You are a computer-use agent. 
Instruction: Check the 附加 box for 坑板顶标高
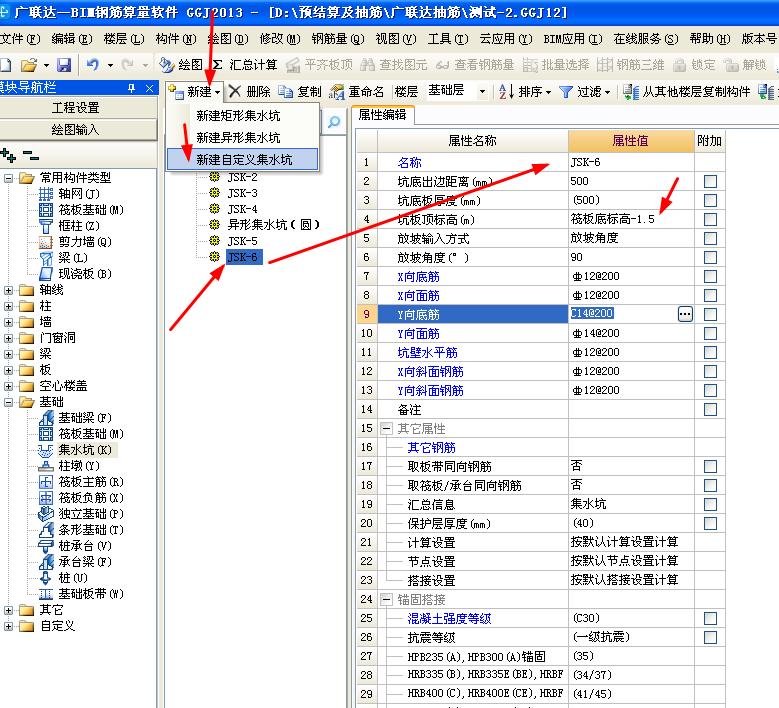pos(710,220)
